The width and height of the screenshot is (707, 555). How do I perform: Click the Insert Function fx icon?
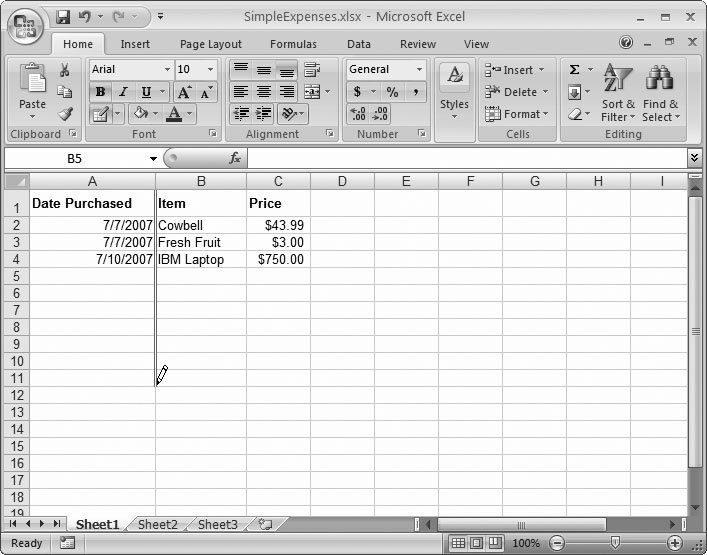point(235,158)
